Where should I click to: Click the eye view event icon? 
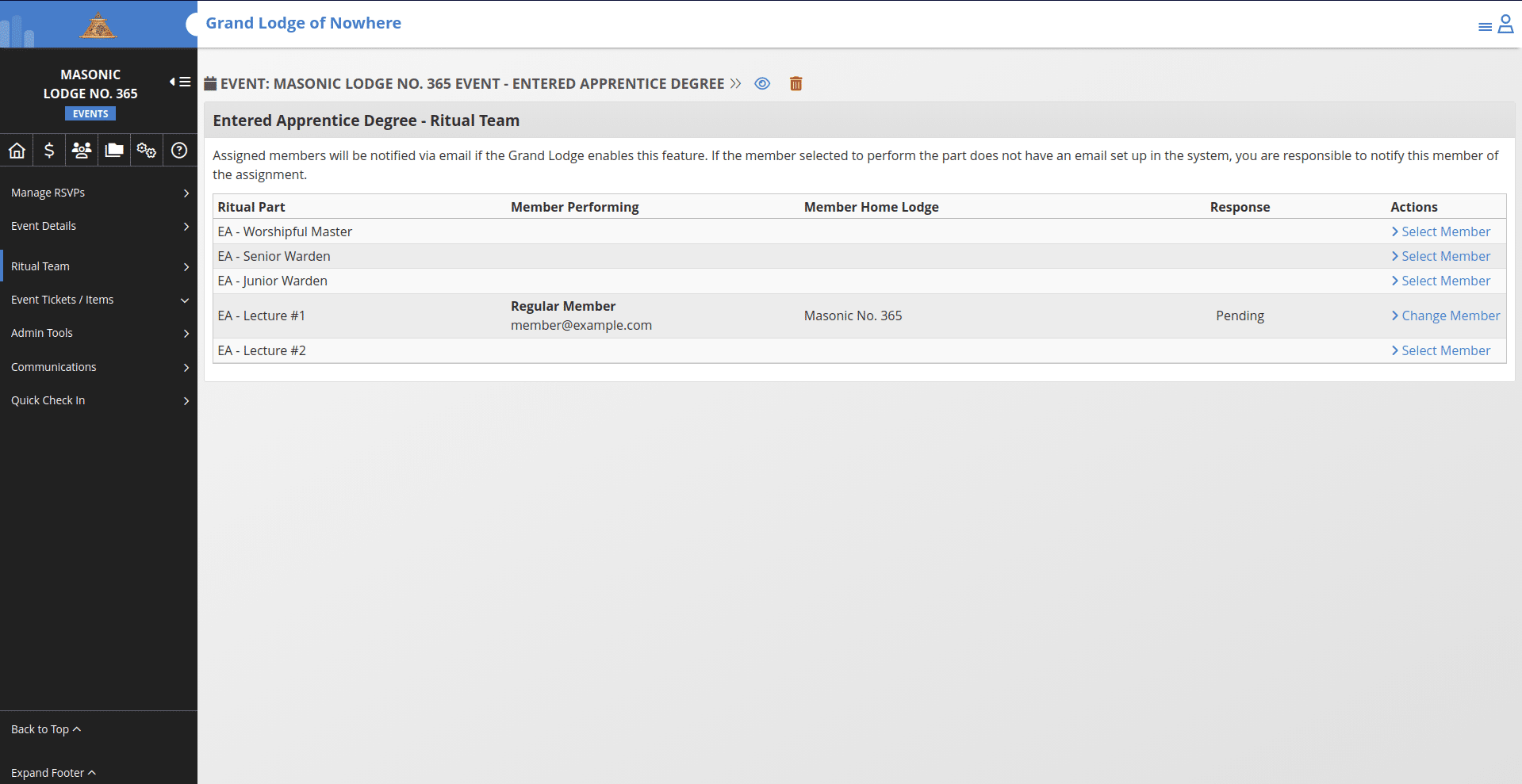coord(762,83)
